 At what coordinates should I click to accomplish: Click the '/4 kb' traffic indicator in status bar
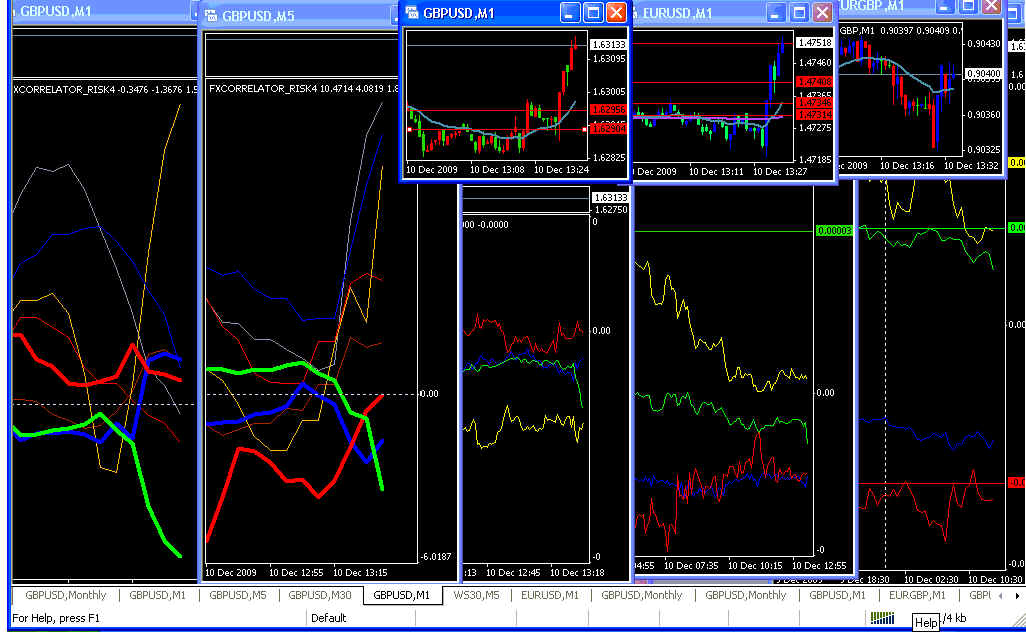(955, 618)
